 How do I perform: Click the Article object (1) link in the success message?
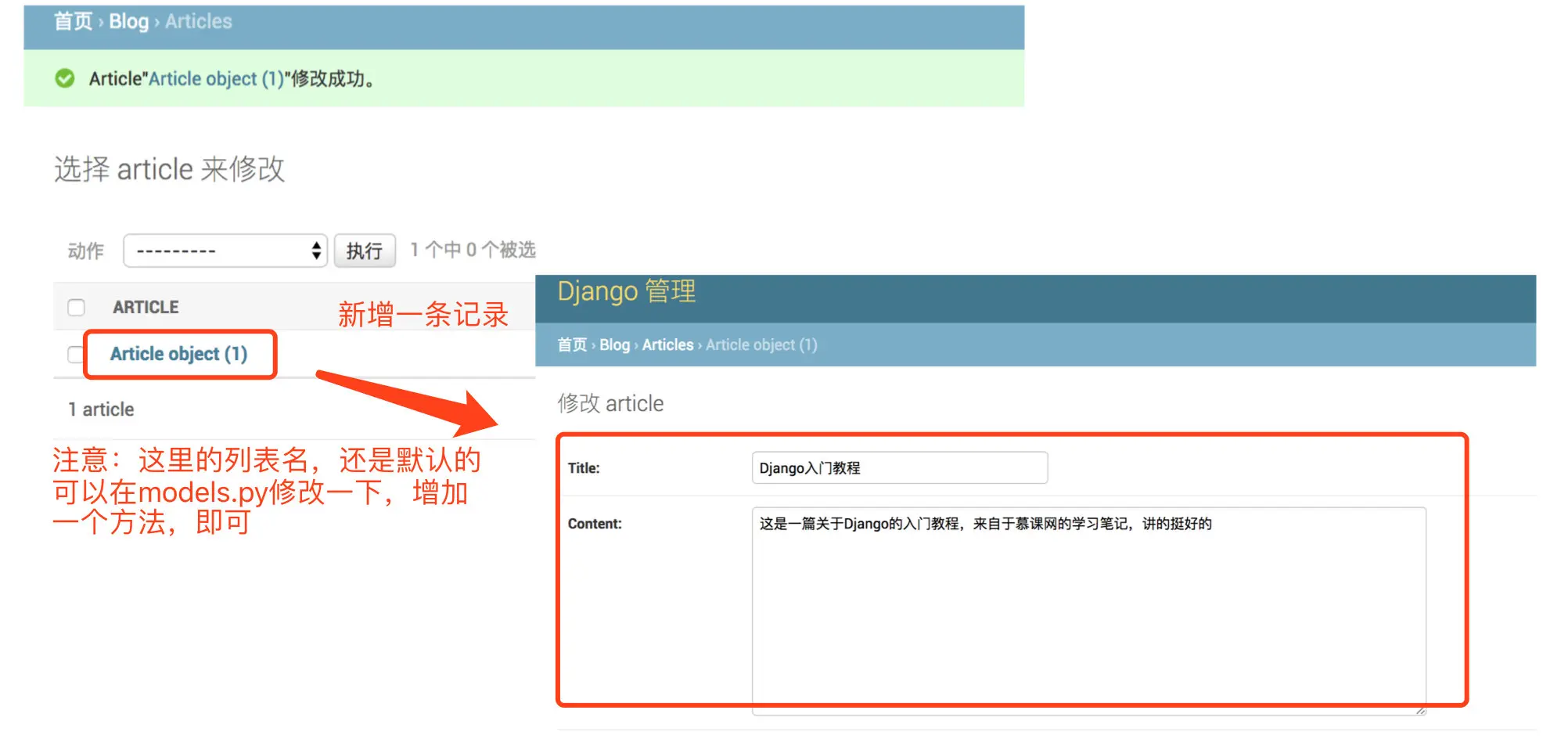[x=216, y=79]
